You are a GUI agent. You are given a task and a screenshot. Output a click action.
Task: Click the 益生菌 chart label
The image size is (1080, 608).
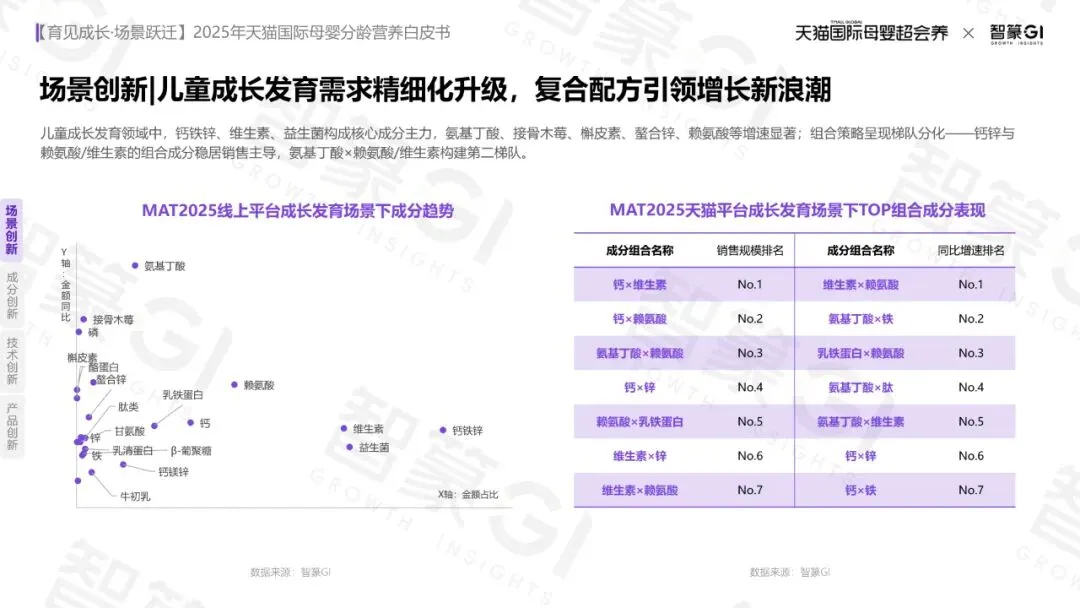click(374, 448)
